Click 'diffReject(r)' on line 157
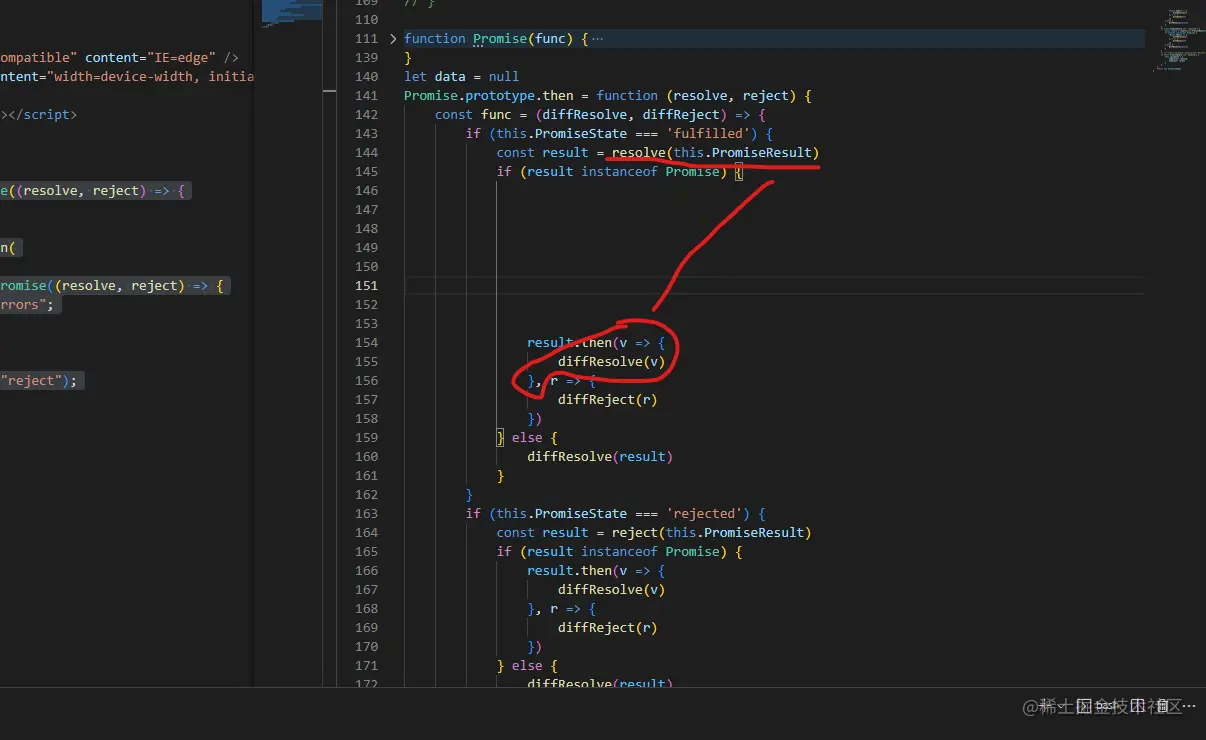The height and width of the screenshot is (740, 1206). 607,400
